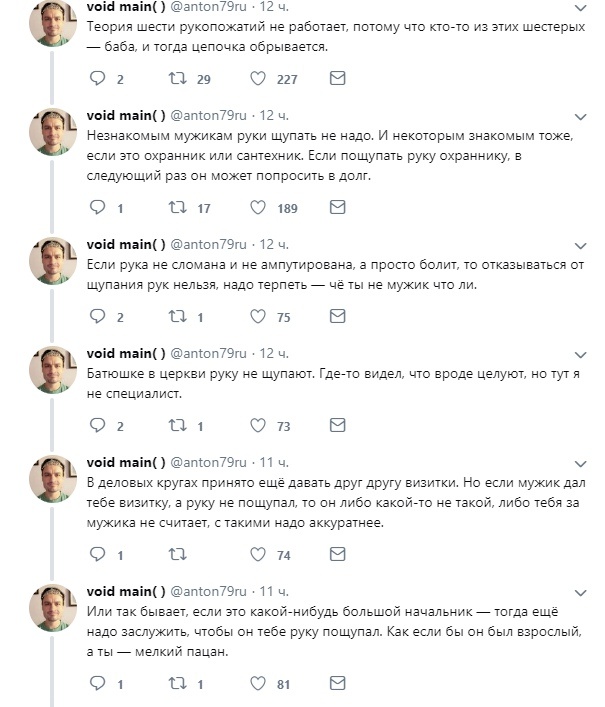Retweet the tweet with 17 retweets
The width and height of the screenshot is (605, 707).
coord(177,207)
